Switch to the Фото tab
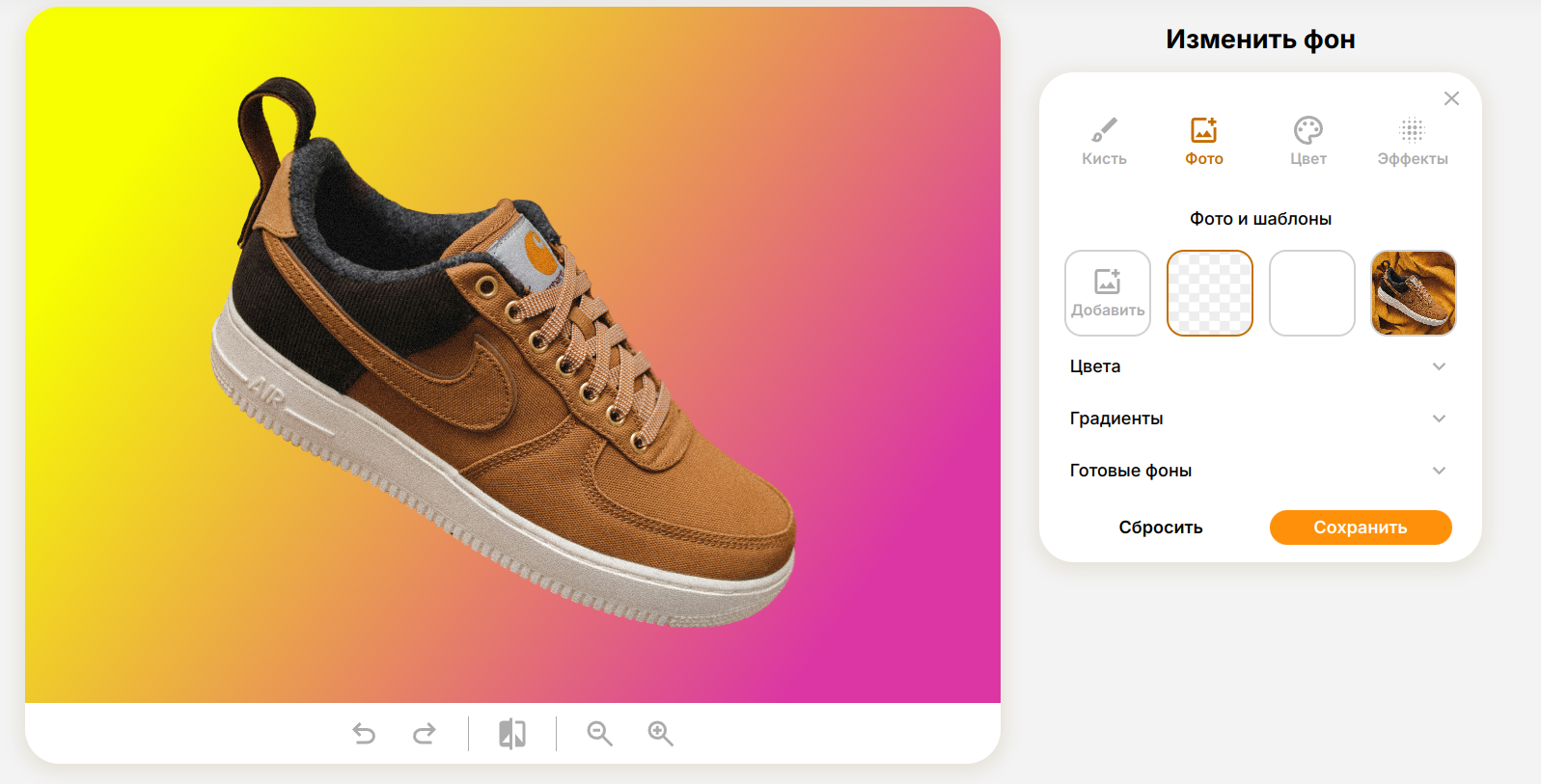The height and width of the screenshot is (784, 1541). tap(1204, 141)
